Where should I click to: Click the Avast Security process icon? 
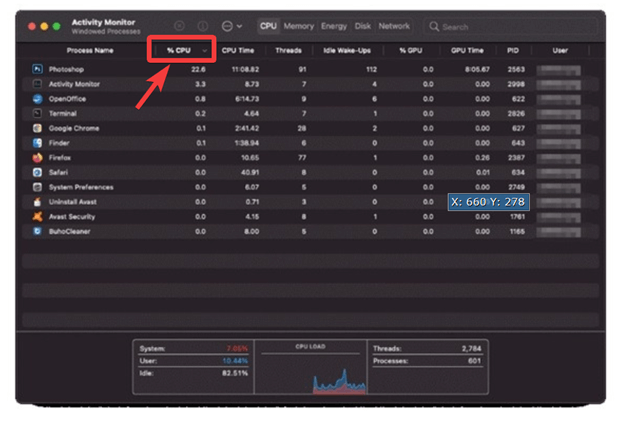click(x=37, y=217)
